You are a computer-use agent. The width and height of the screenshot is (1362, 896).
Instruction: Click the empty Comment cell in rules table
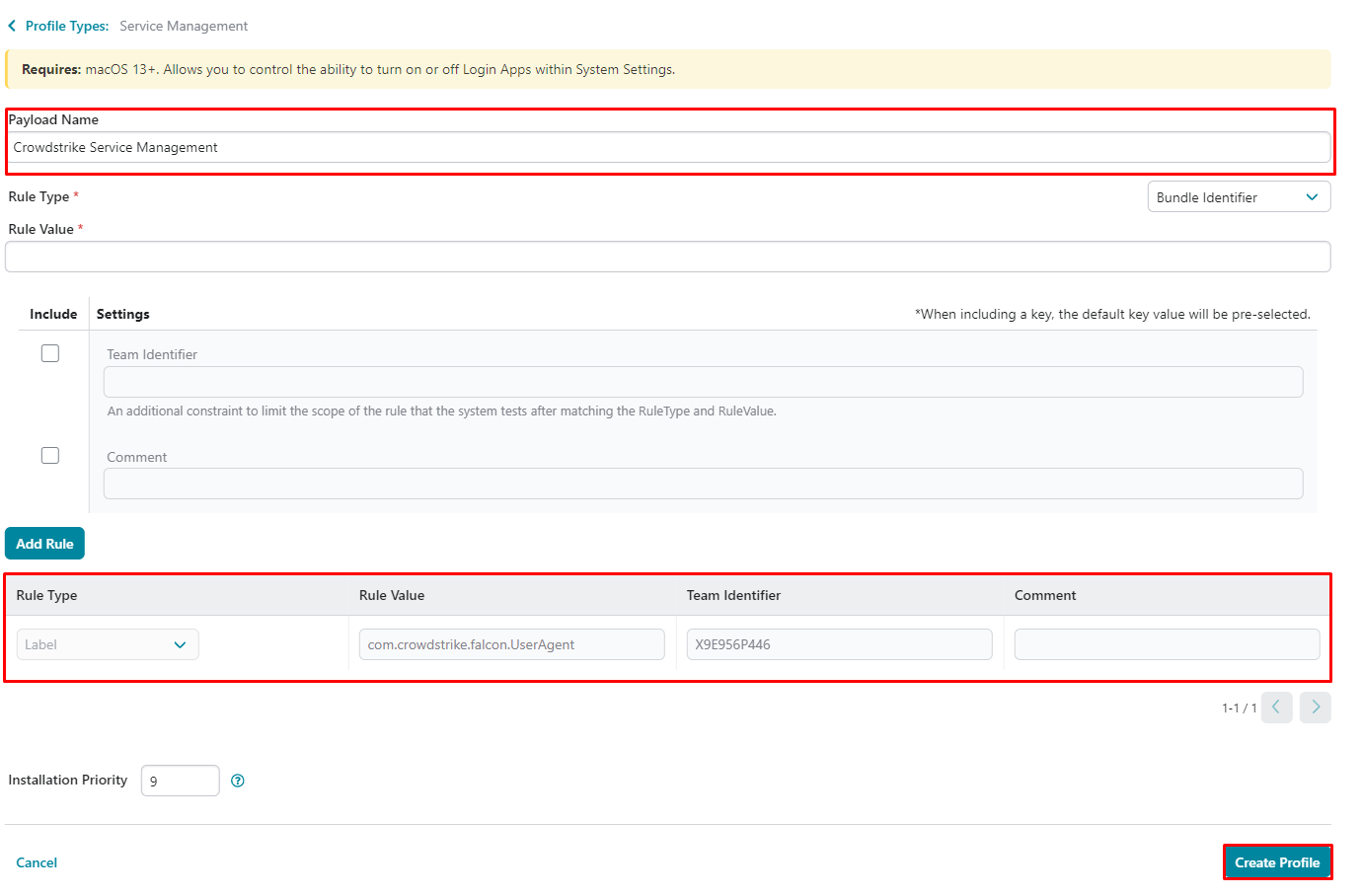pyautogui.click(x=1168, y=644)
